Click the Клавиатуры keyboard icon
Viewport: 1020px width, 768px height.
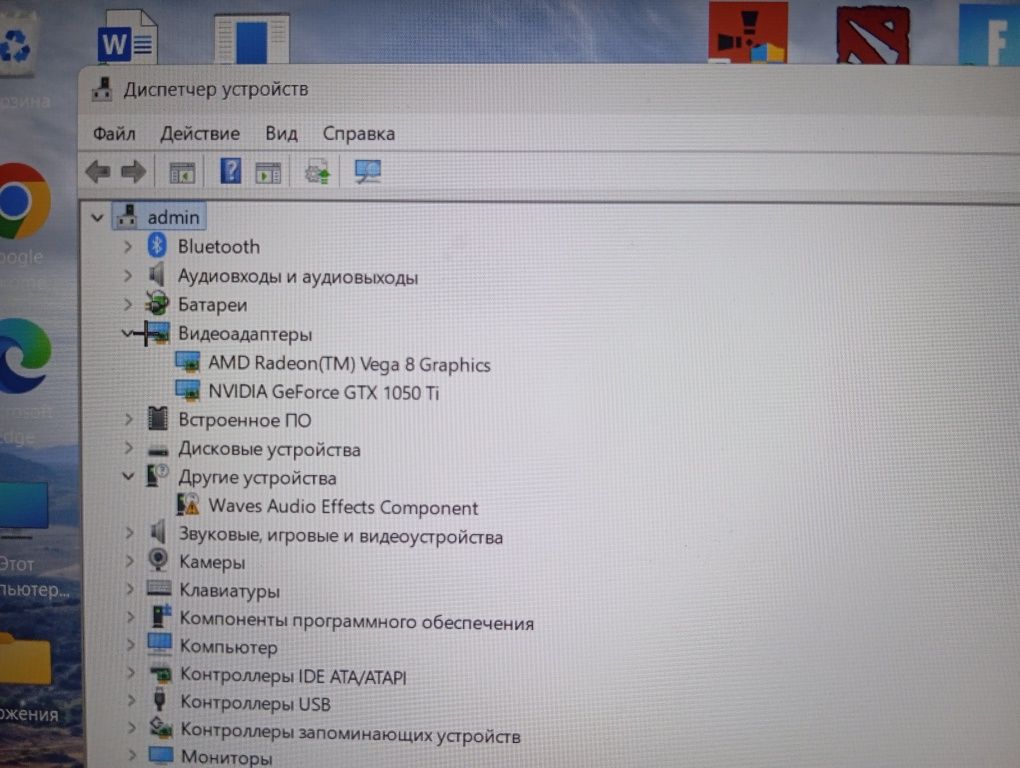tap(159, 588)
